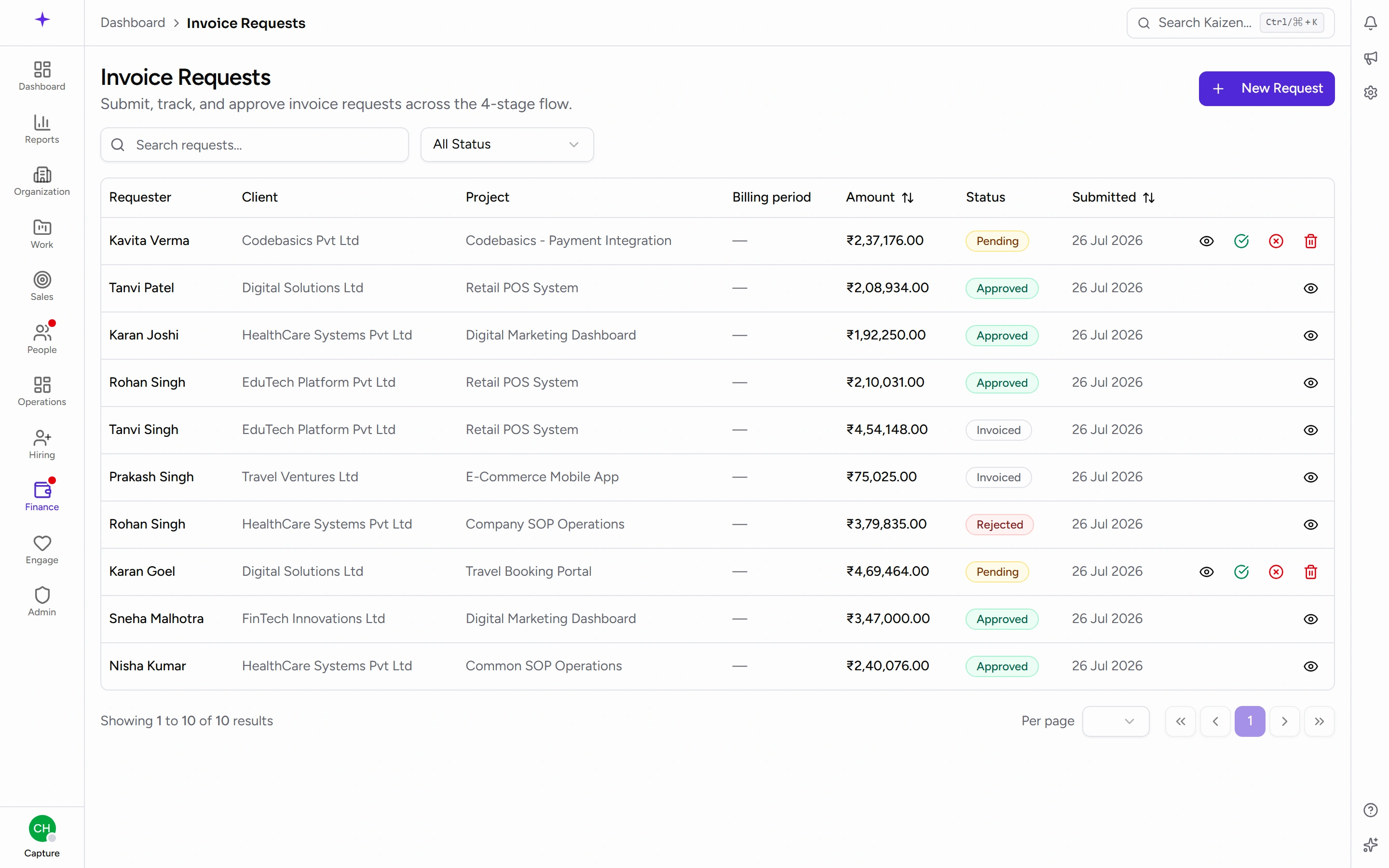This screenshot has width=1389, height=868.
Task: Select page 1 in pagination
Action: [x=1250, y=721]
